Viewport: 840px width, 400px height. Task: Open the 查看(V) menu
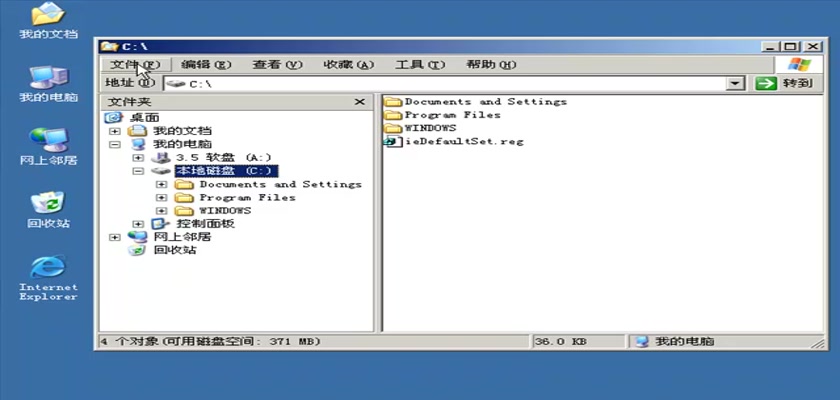(x=277, y=65)
